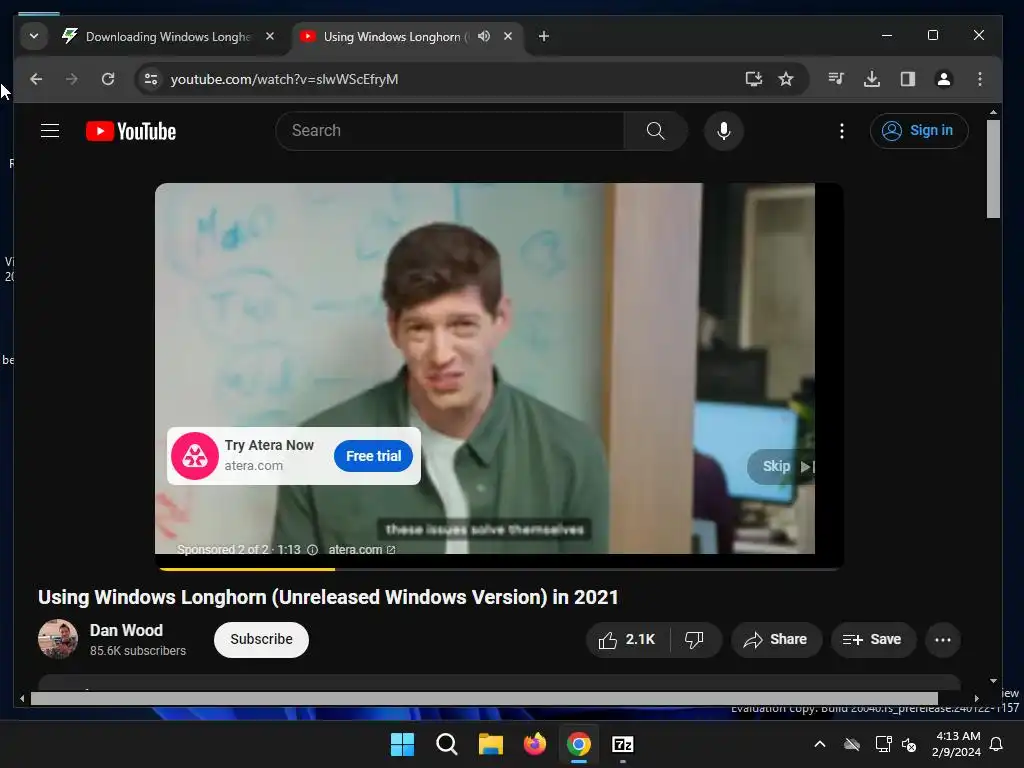Click the horizontal scrollbar's left arrow

22,699
